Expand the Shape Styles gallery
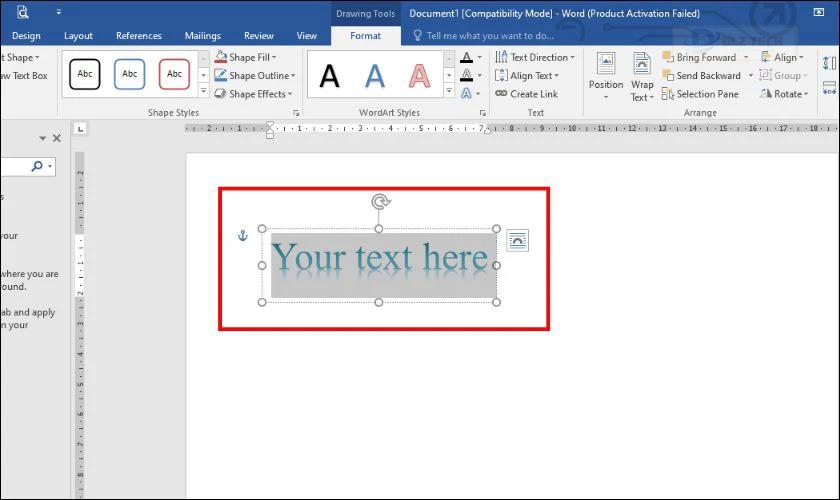This screenshot has width=840, height=500. coord(204,91)
